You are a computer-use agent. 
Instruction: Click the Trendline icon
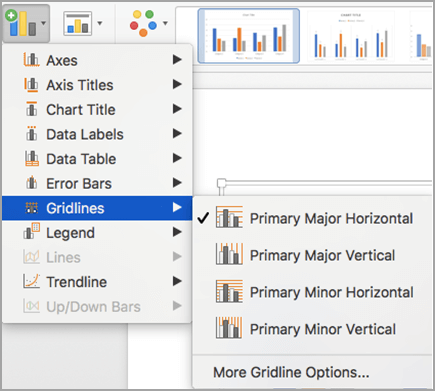tap(31, 281)
